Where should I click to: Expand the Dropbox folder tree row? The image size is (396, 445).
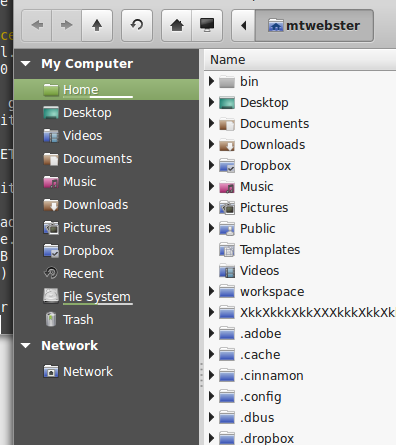(x=211, y=165)
